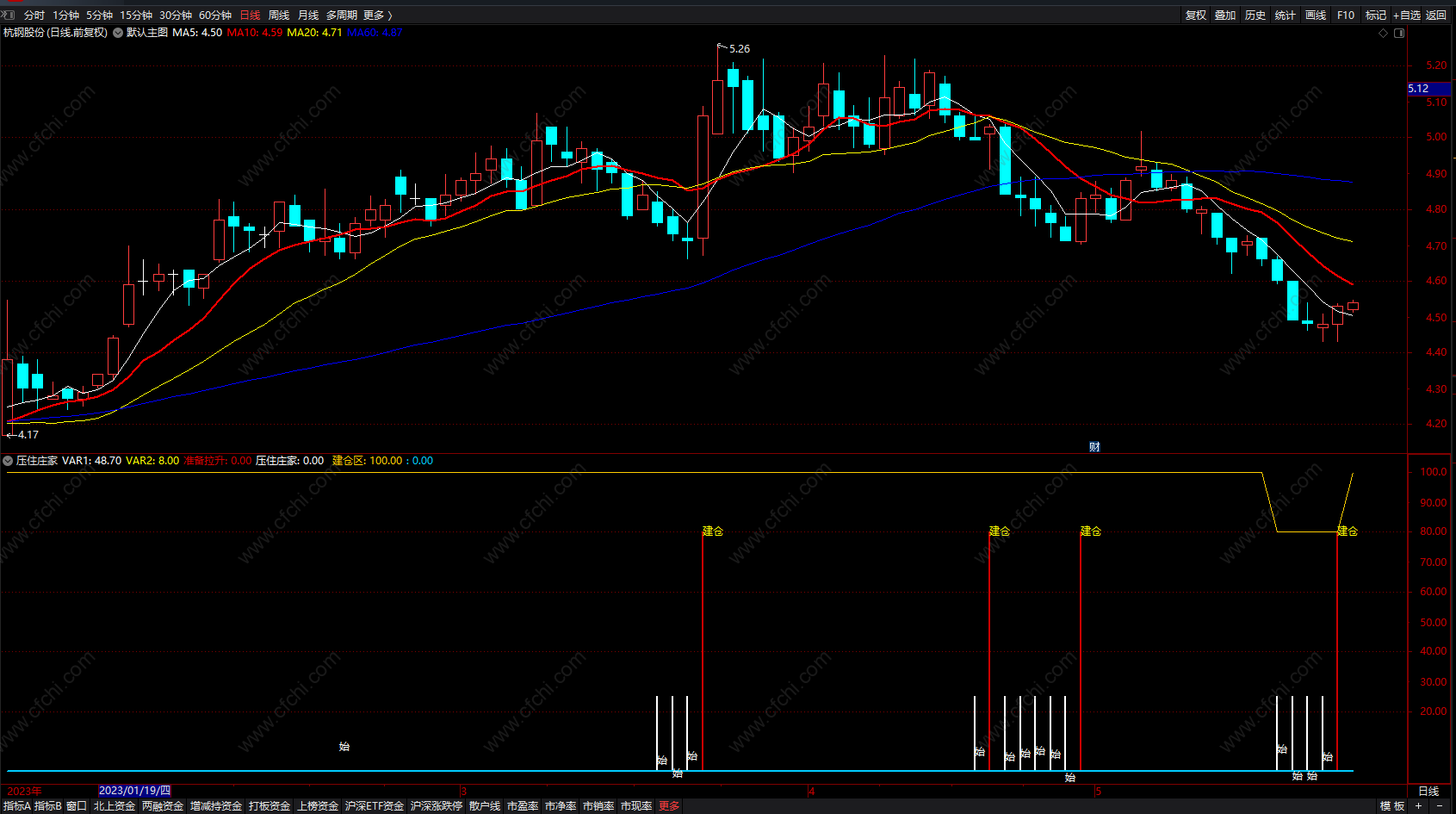
Task: Switch to the 月线 monthly chart
Action: click(308, 16)
